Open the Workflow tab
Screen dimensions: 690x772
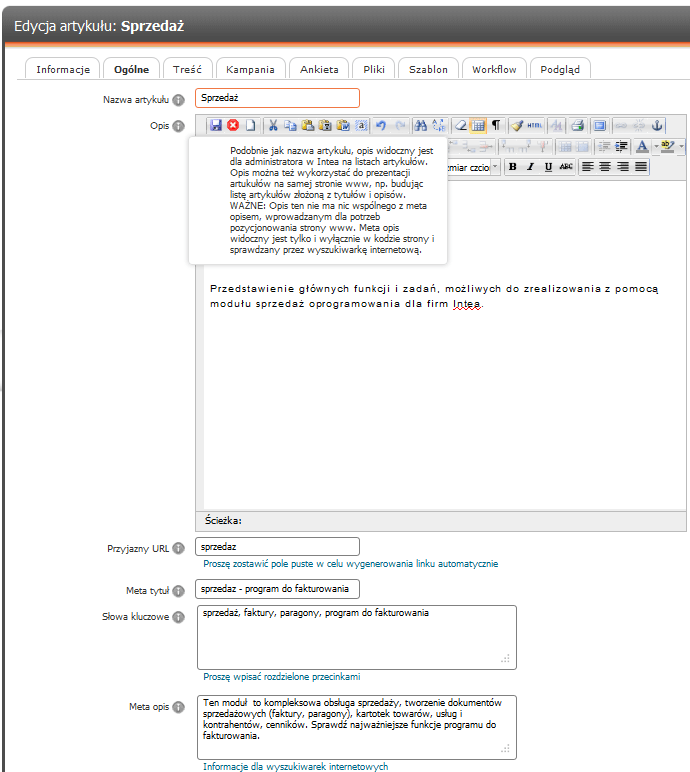(494, 69)
